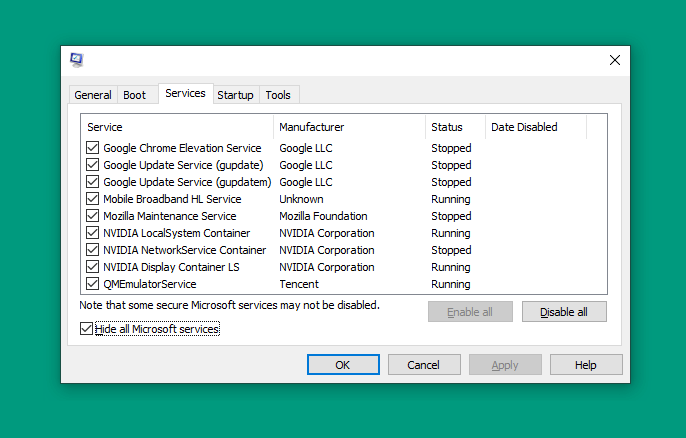
Task: Switch to the General tab
Action: [93, 95]
